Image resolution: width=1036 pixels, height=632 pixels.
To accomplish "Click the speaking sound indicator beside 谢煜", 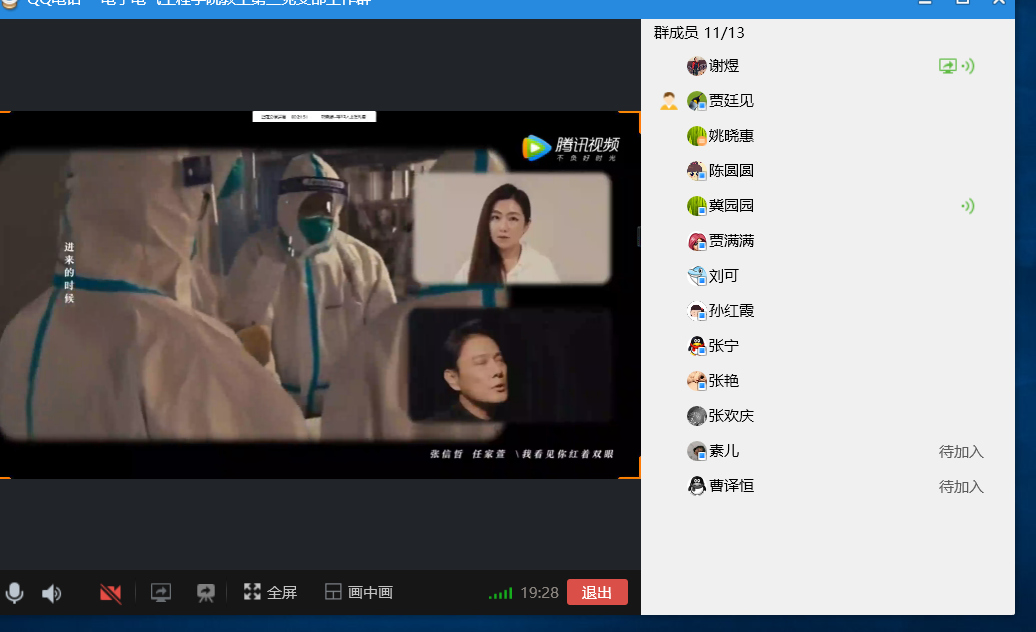I will click(968, 66).
